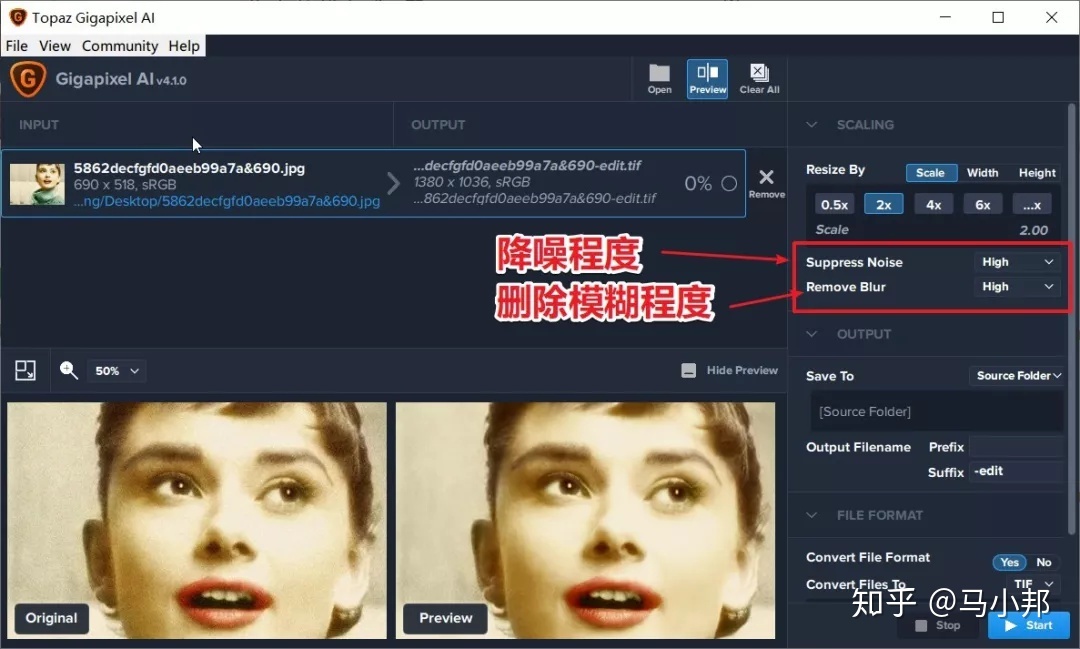Viewport: 1080px width, 649px height.
Task: Click the Hide Preview label
Action: (x=742, y=371)
